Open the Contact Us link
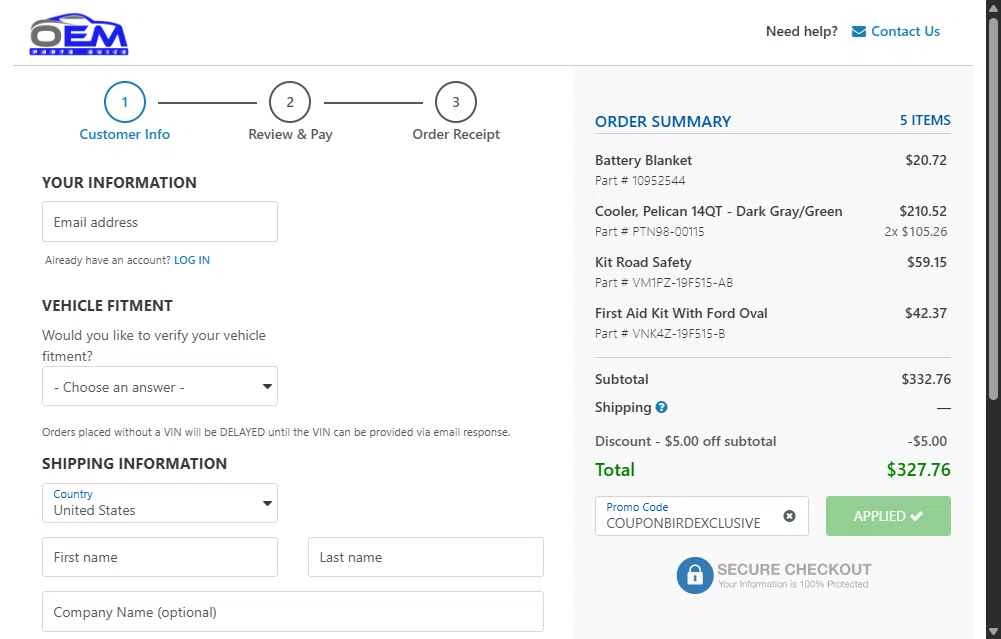The width and height of the screenshot is (1001, 639). pos(905,31)
